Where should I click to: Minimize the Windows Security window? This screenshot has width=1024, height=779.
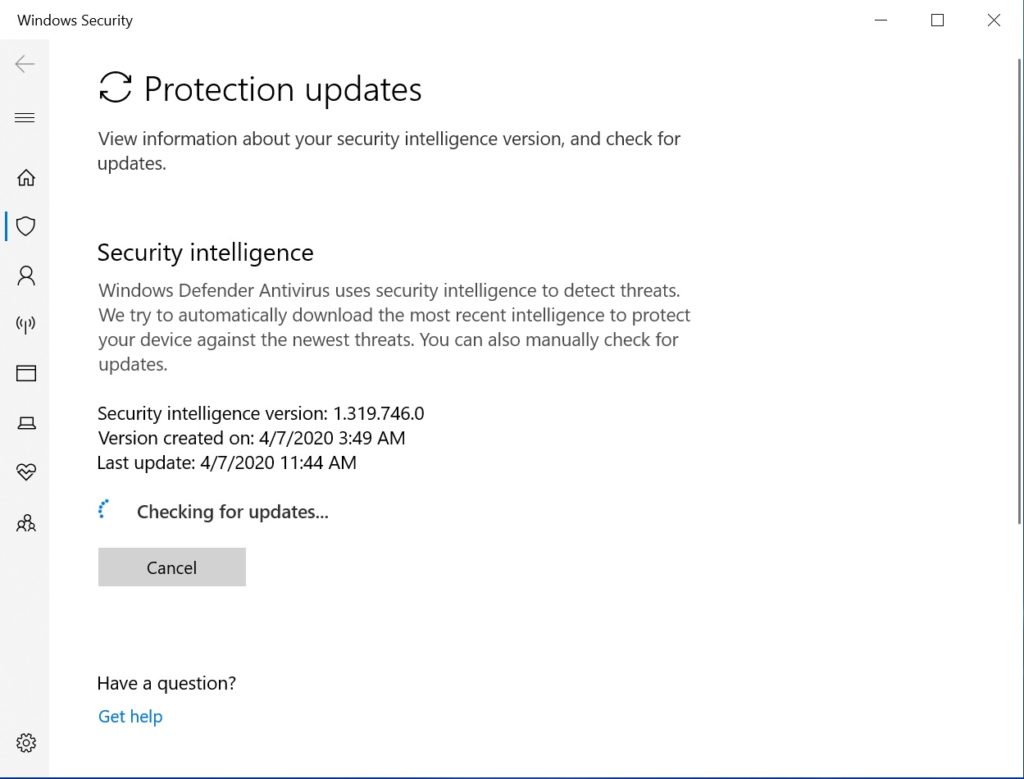[878, 19]
